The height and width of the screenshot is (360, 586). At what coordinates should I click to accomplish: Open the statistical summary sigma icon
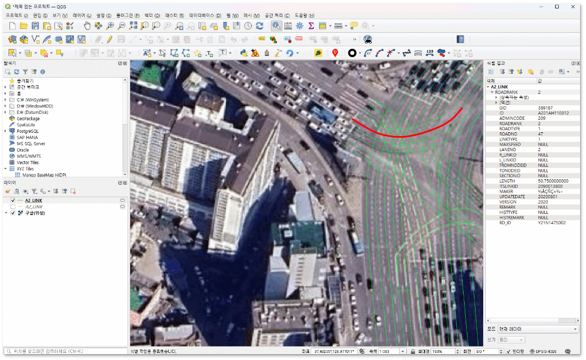point(311,26)
